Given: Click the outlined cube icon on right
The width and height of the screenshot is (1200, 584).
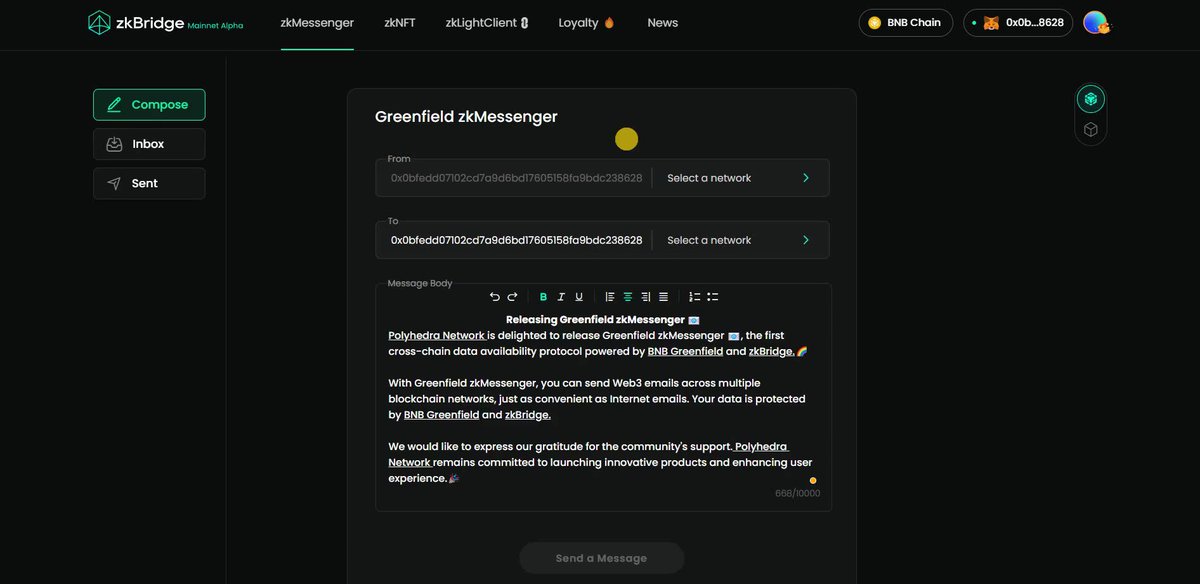Looking at the screenshot, I should click(x=1091, y=129).
